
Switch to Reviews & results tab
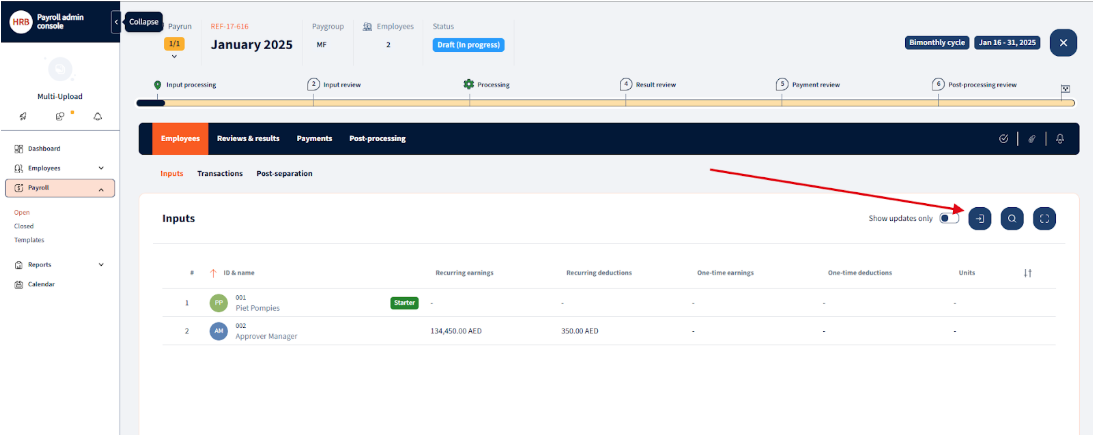click(248, 139)
